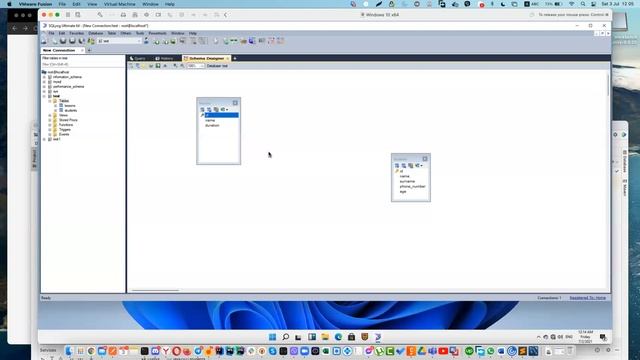Click the canvas horizontal scrollbar

[155, 291]
